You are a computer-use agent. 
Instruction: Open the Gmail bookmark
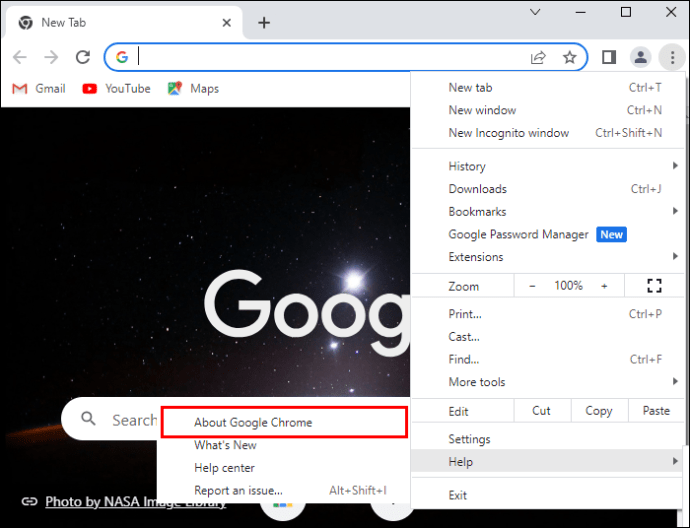point(39,89)
